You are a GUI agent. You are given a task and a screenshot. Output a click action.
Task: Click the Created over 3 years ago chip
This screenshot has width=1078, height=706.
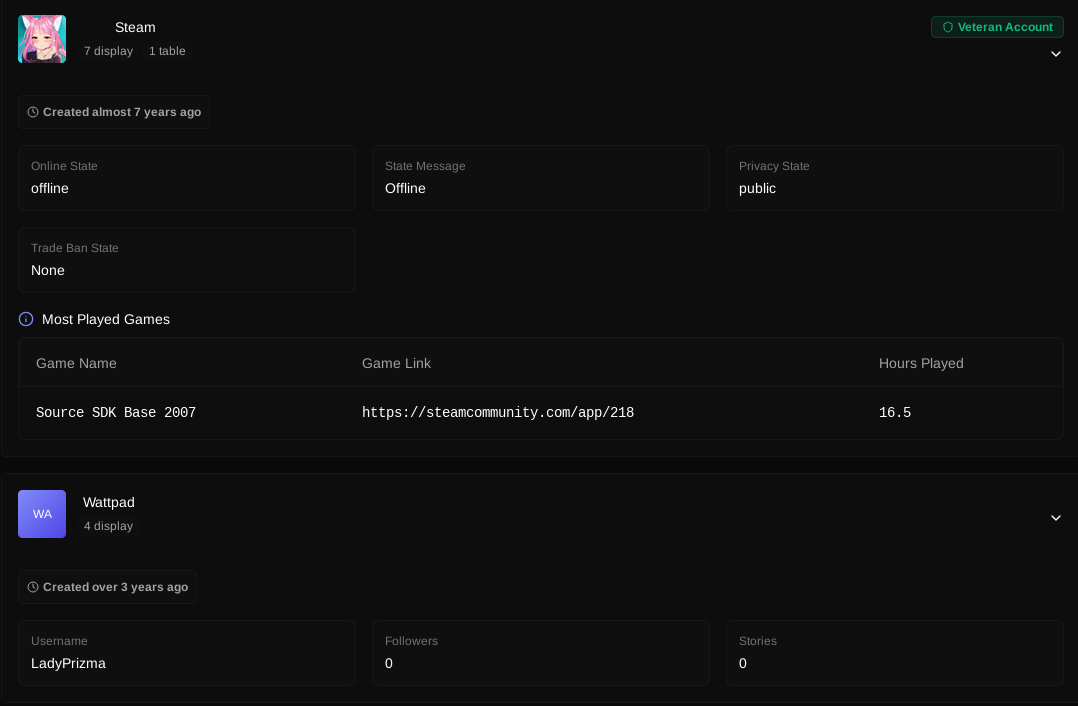[107, 587]
